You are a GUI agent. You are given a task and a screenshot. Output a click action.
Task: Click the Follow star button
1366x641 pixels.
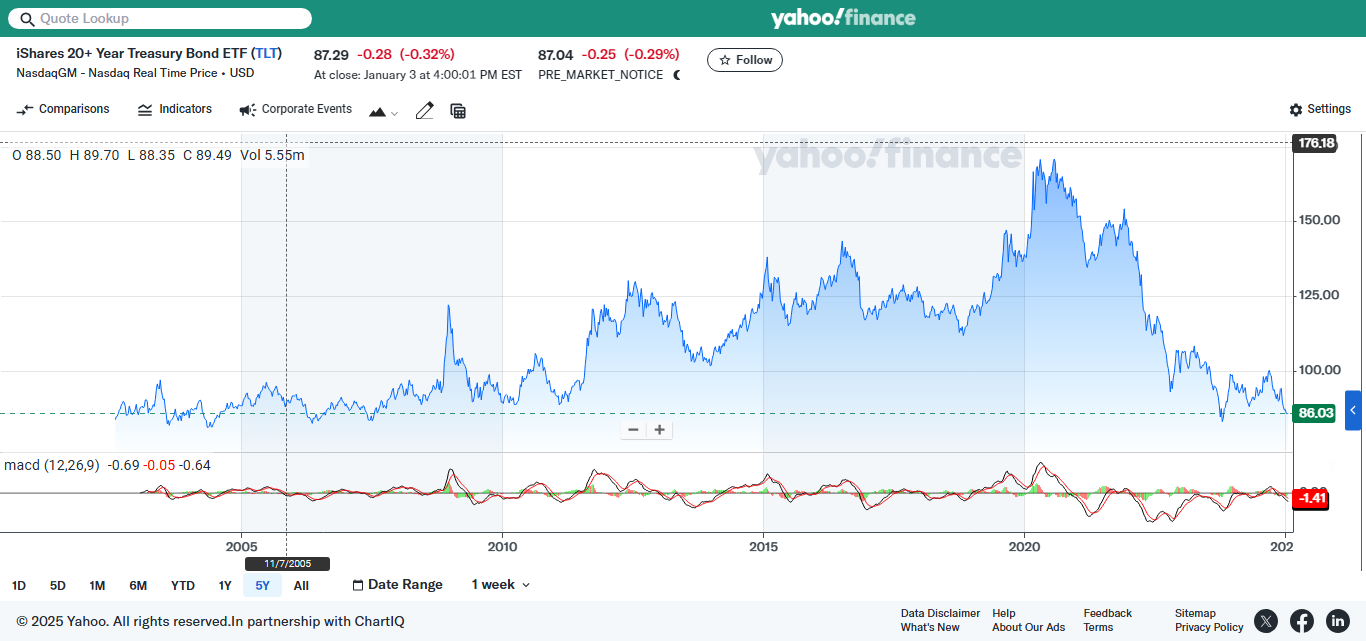click(745, 60)
